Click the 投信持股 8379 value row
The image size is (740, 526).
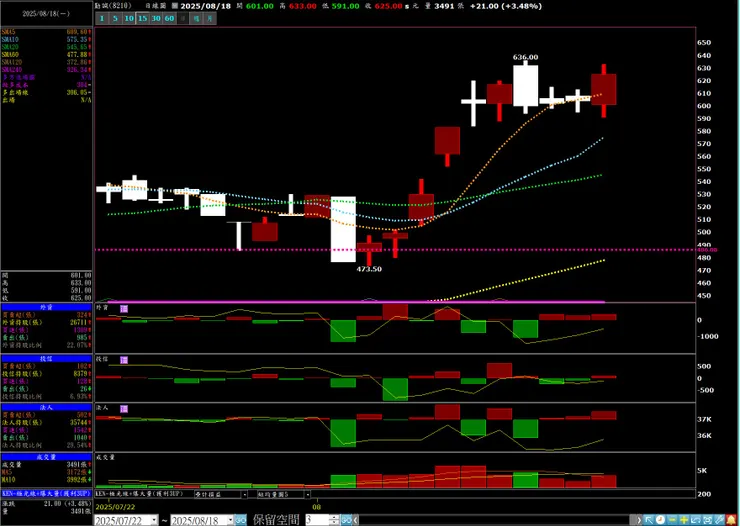point(46,374)
